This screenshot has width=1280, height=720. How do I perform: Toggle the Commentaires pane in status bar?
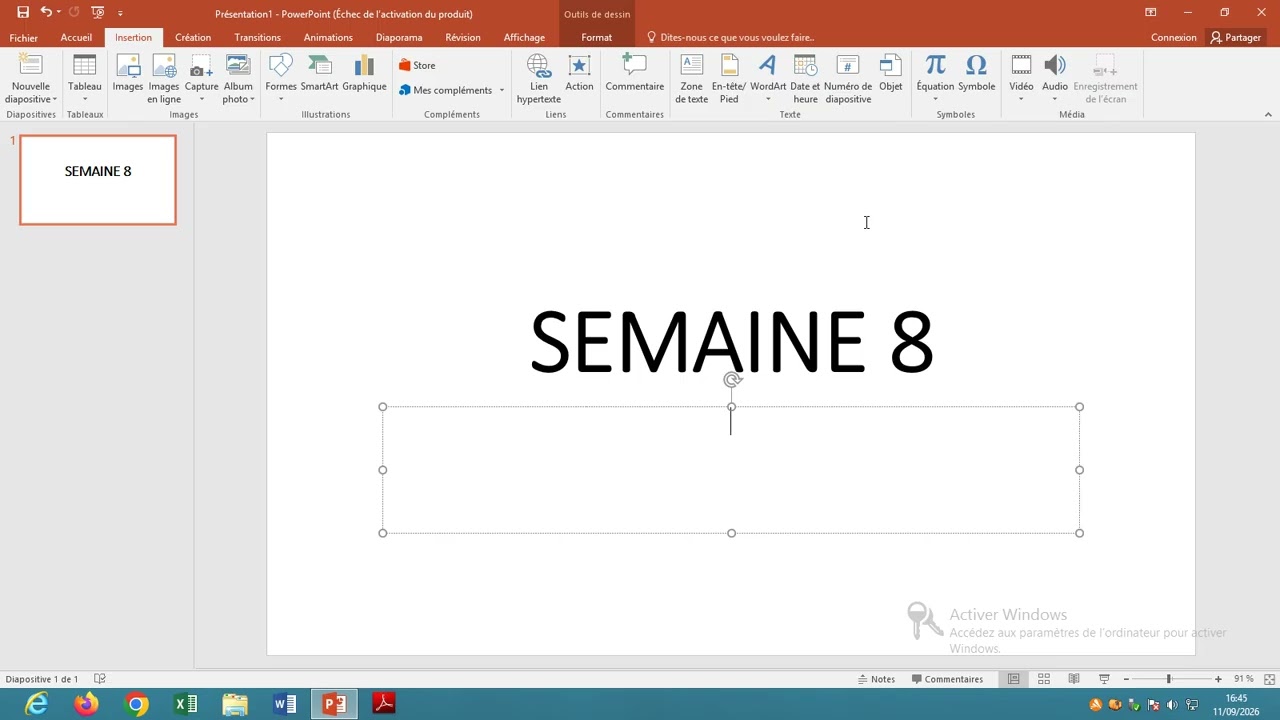coord(947,679)
